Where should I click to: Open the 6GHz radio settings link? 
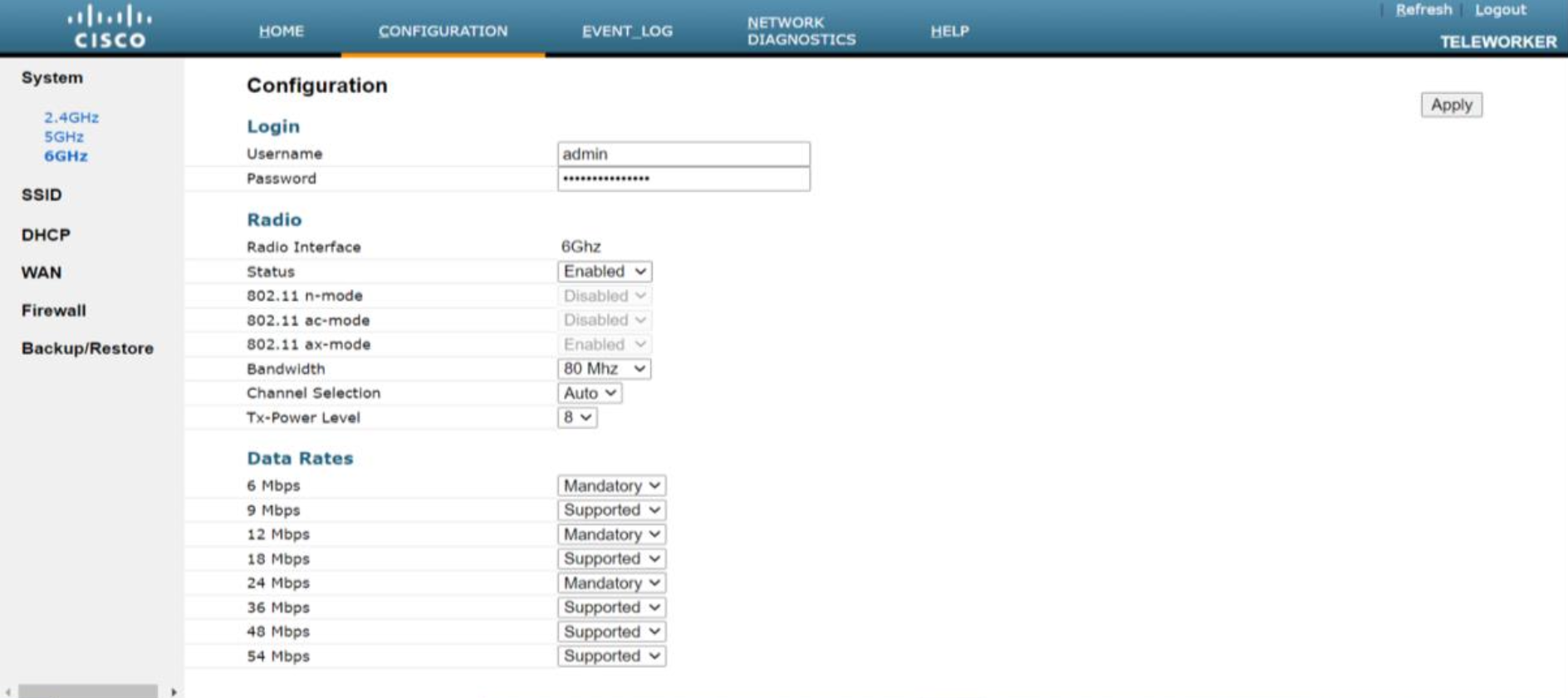[66, 155]
